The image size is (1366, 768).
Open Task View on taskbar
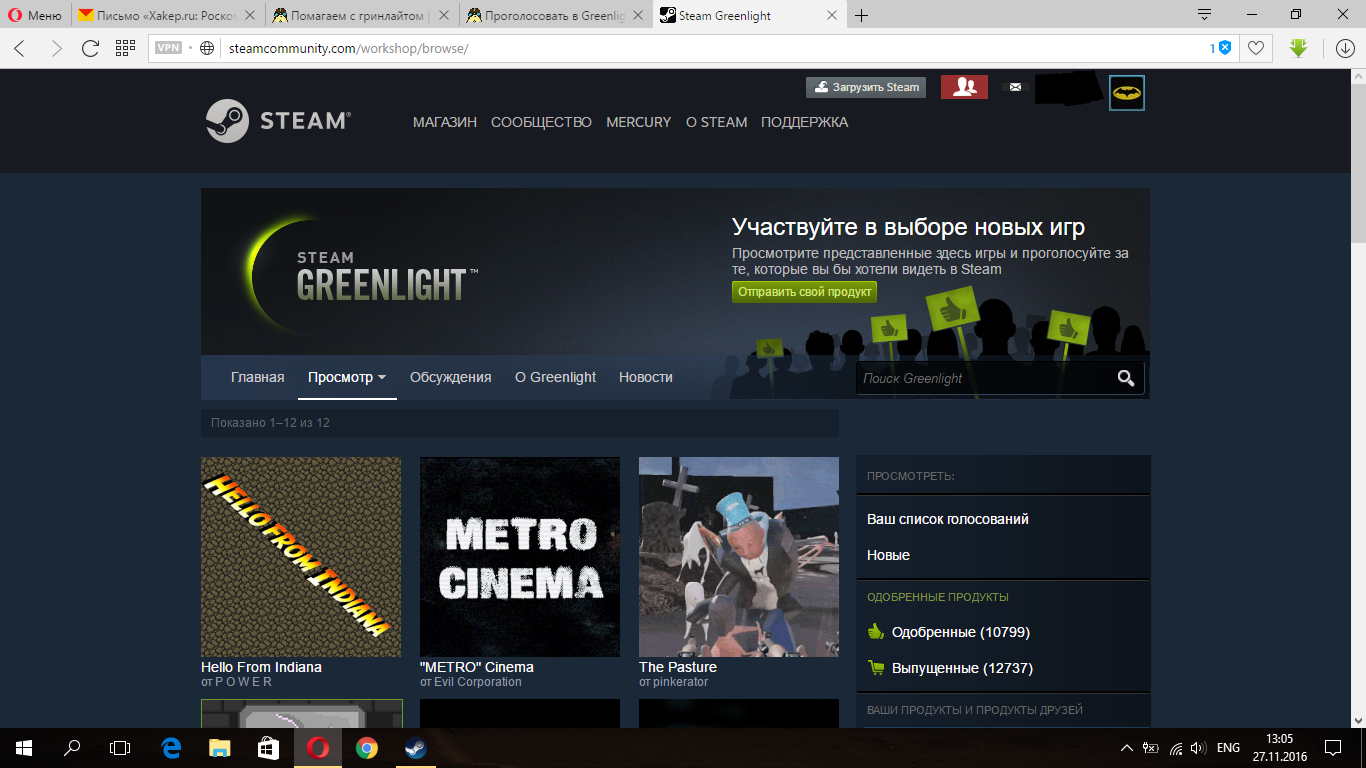[x=120, y=748]
